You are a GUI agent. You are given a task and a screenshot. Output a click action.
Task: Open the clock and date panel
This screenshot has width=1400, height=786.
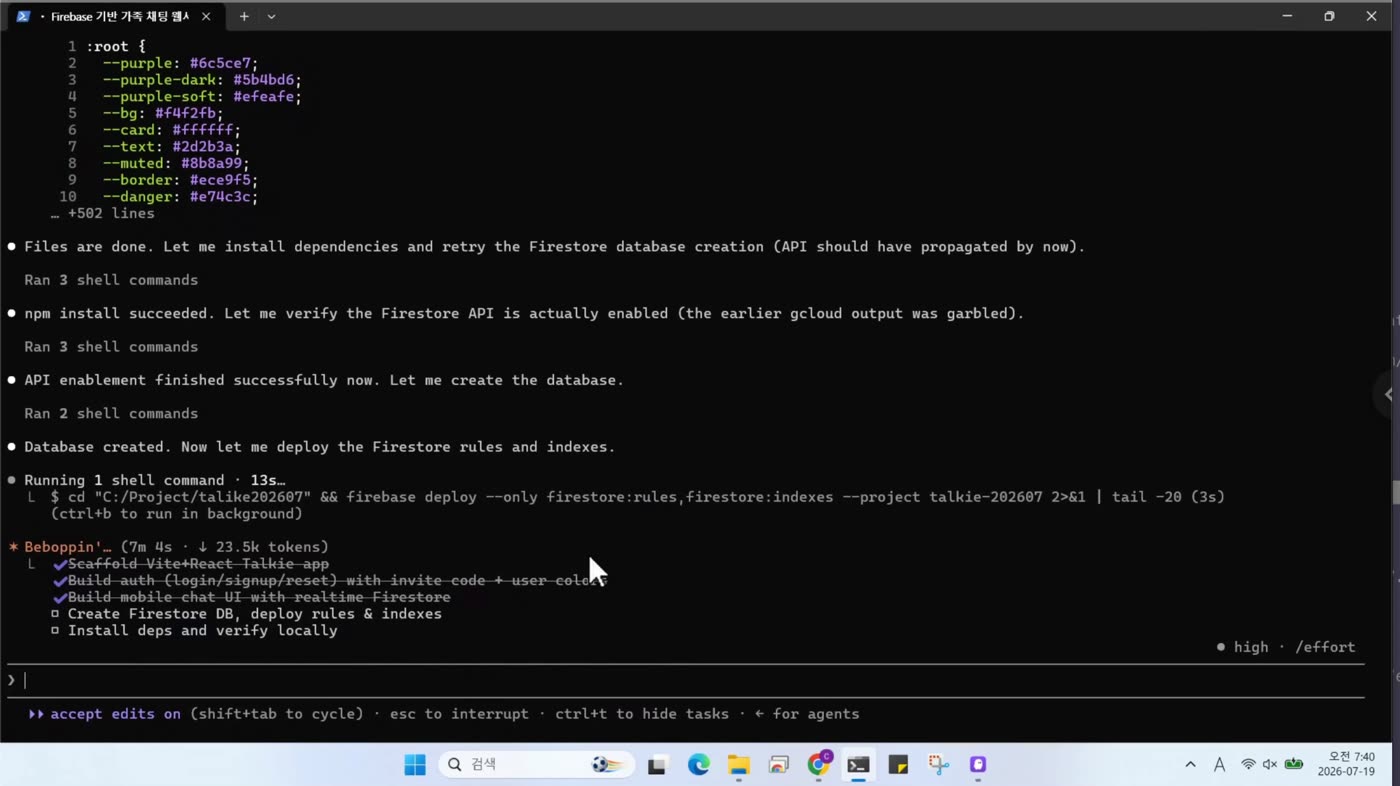click(1345, 765)
